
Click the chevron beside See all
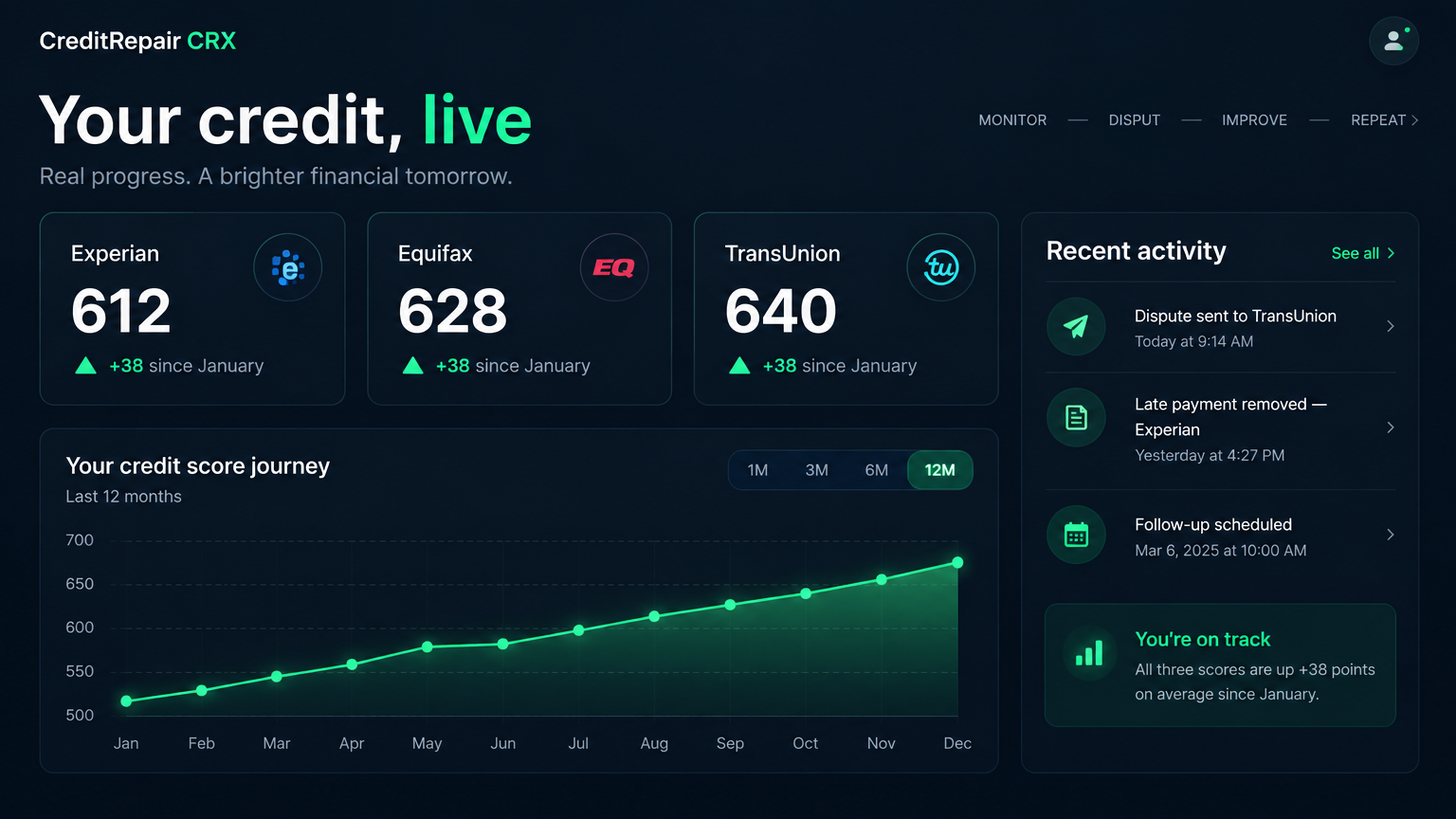[1391, 253]
